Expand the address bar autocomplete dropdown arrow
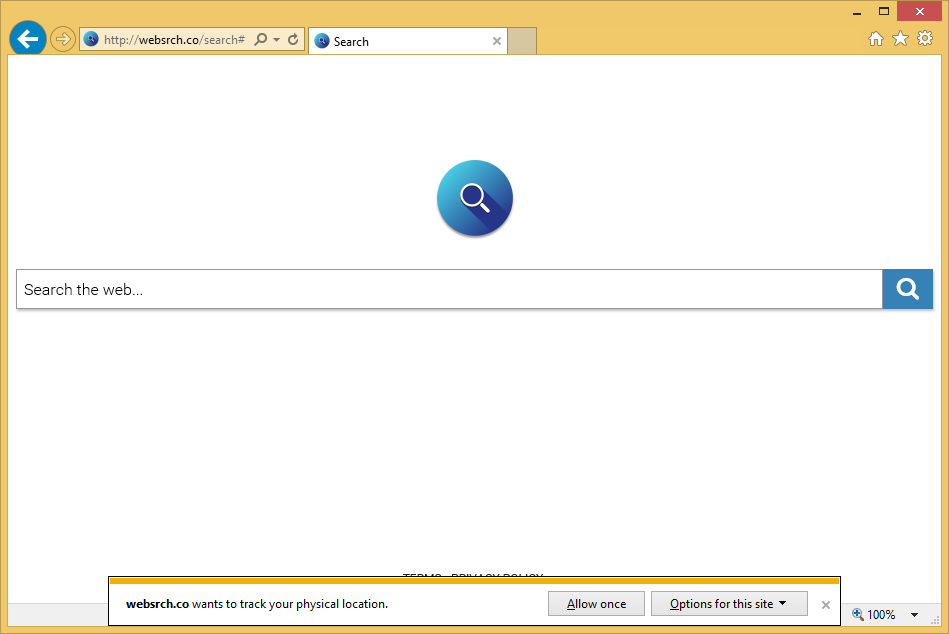The image size is (949, 634). click(x=277, y=40)
